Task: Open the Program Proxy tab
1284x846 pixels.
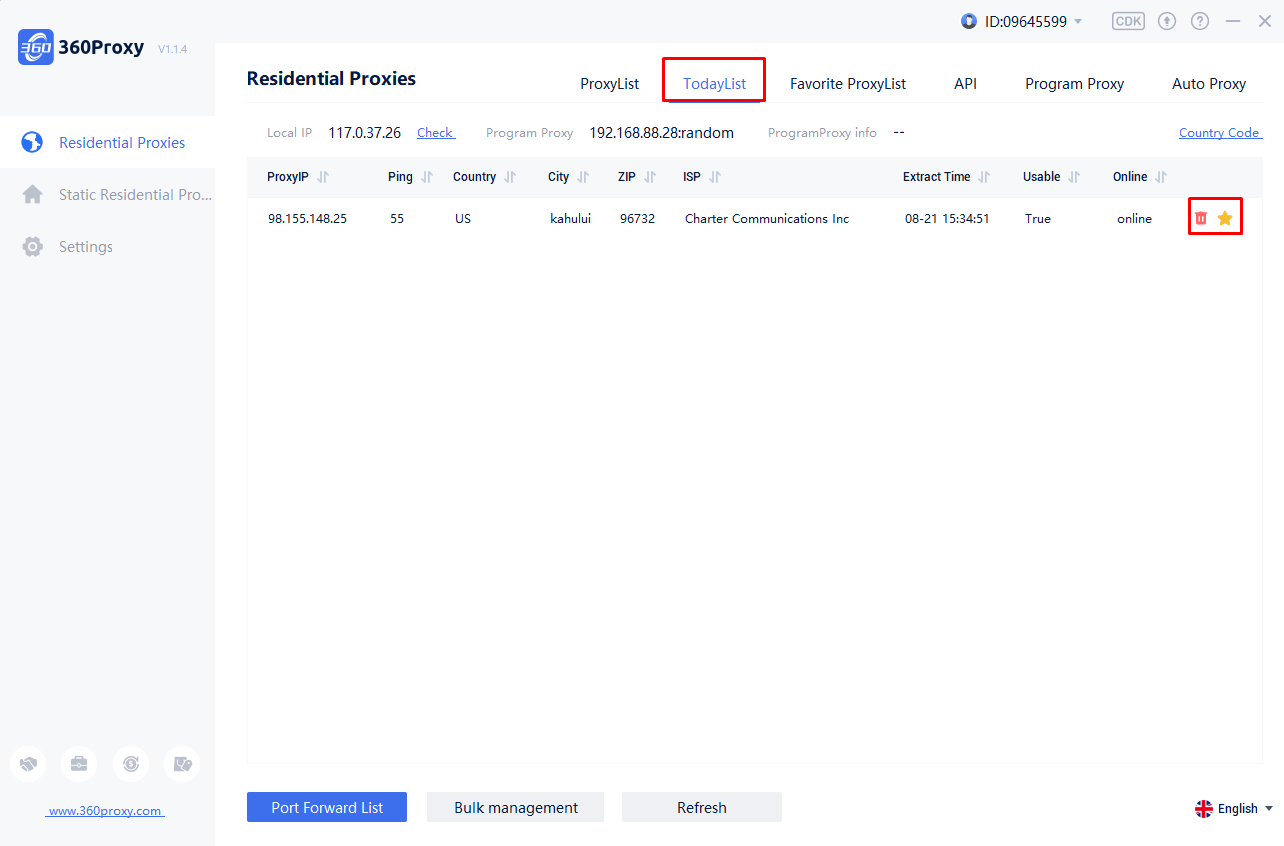Action: coord(1074,84)
